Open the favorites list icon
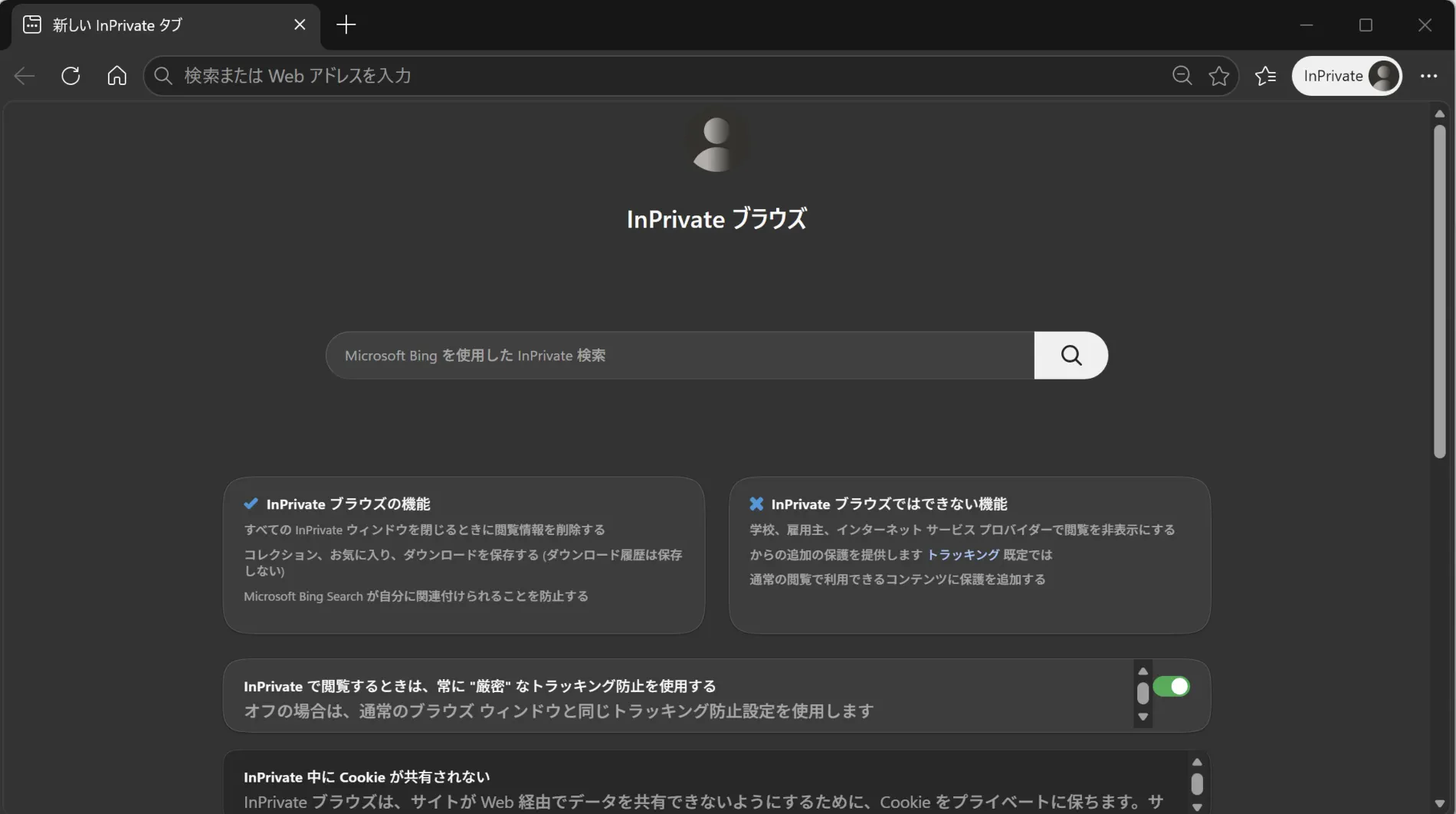This screenshot has height=814, width=1456. point(1265,75)
